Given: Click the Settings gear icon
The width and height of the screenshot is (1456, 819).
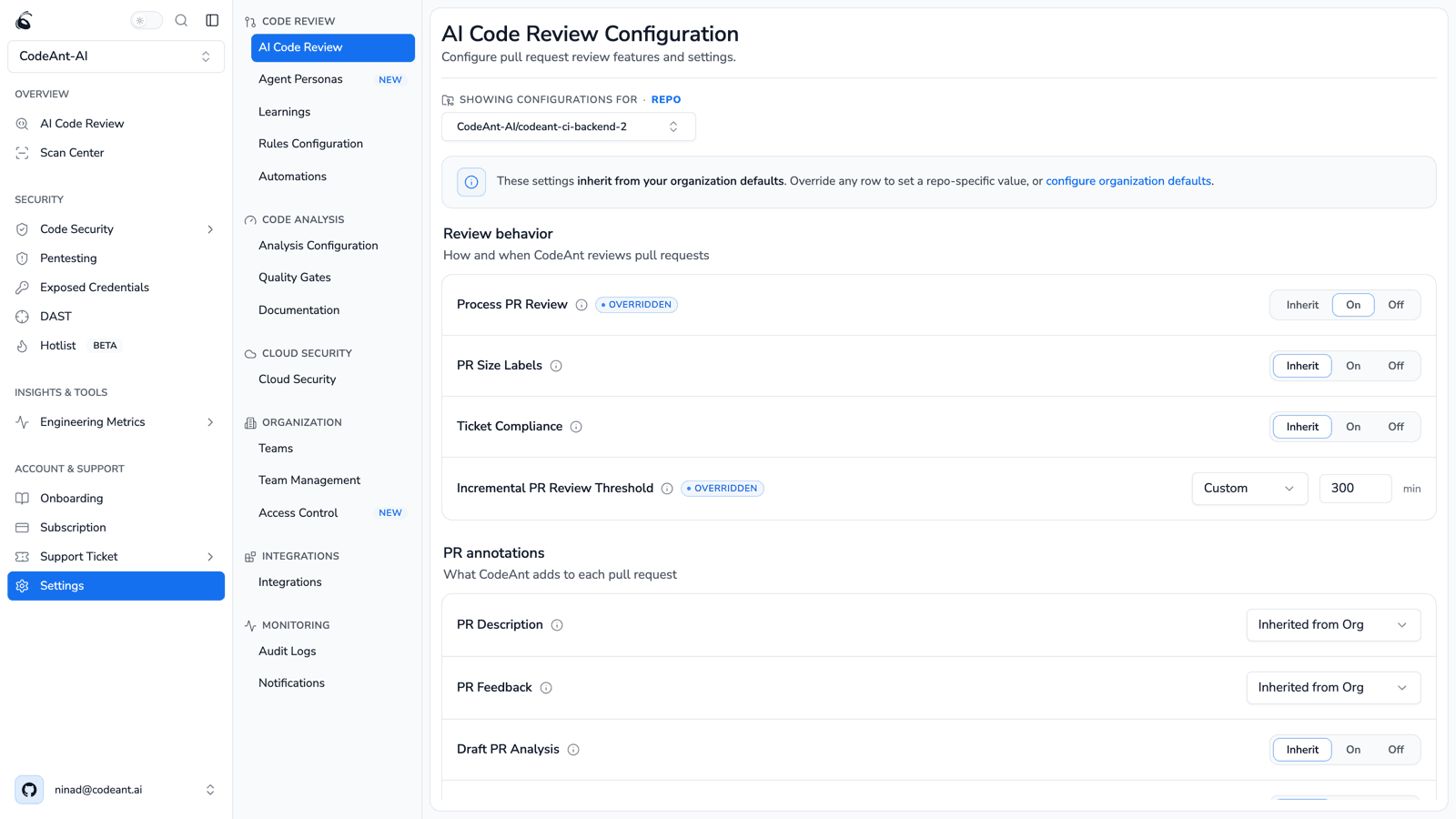Looking at the screenshot, I should (23, 586).
